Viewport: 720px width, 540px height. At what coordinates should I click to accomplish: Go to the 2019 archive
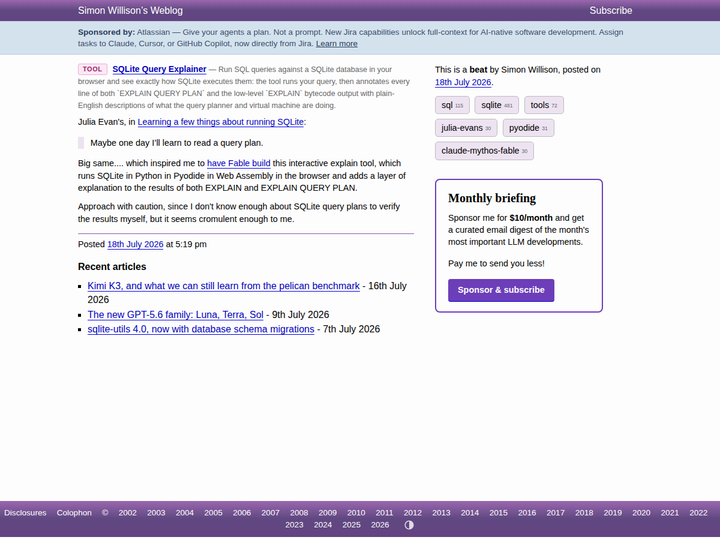(613, 512)
